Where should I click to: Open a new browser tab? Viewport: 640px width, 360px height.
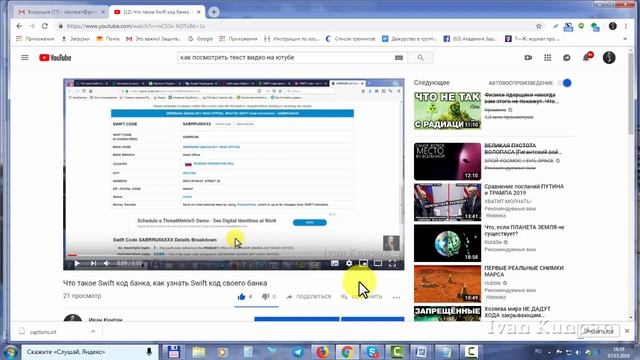(213, 12)
